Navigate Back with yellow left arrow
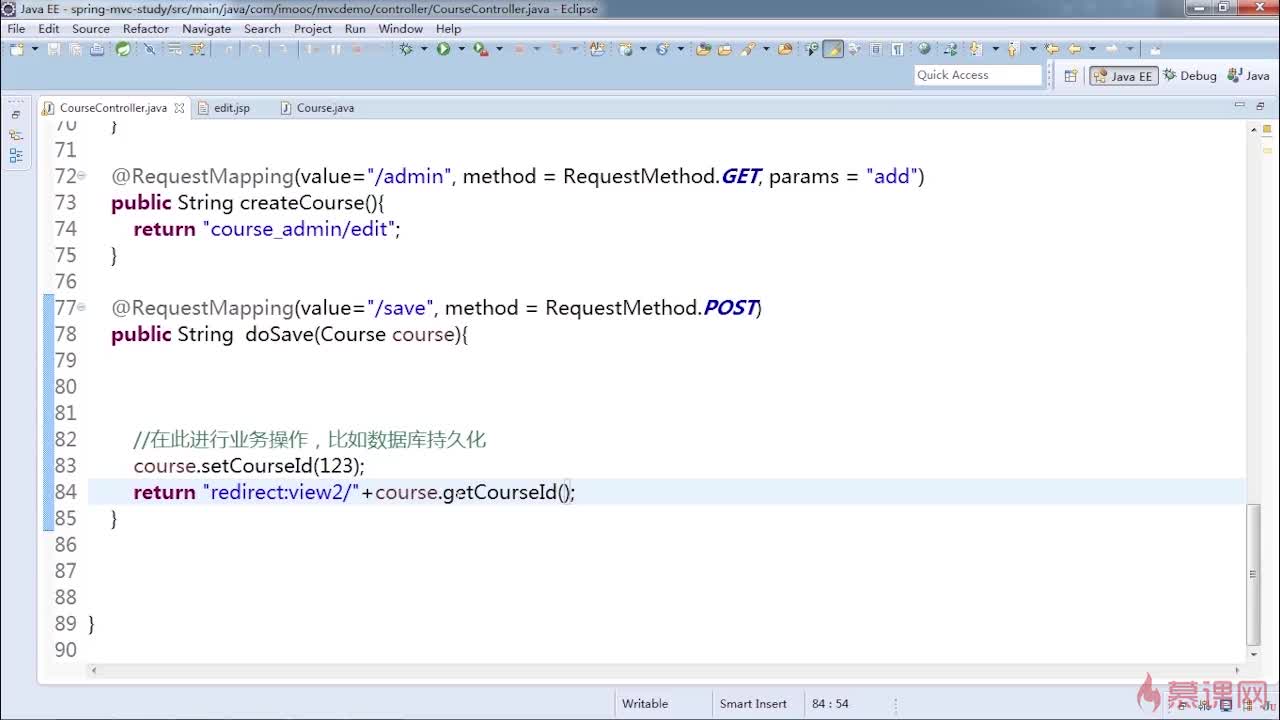The width and height of the screenshot is (1280, 720). [1074, 49]
